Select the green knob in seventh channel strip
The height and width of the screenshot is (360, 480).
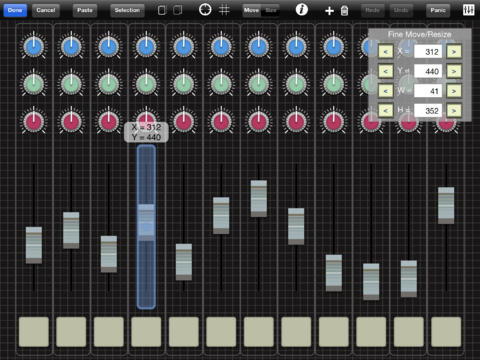point(259,83)
